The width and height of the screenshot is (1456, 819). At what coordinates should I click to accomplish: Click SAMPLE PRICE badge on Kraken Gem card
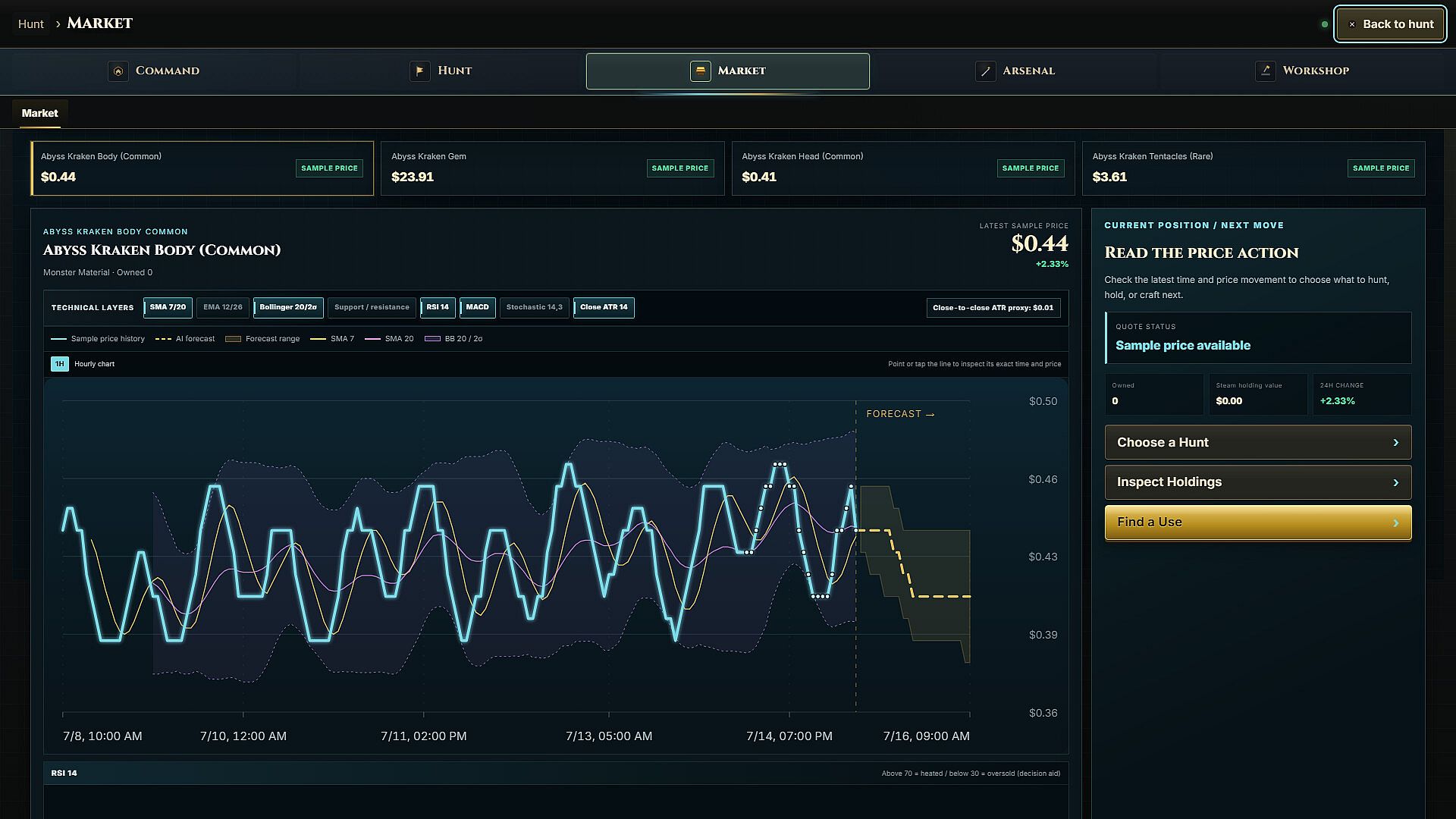pos(680,168)
